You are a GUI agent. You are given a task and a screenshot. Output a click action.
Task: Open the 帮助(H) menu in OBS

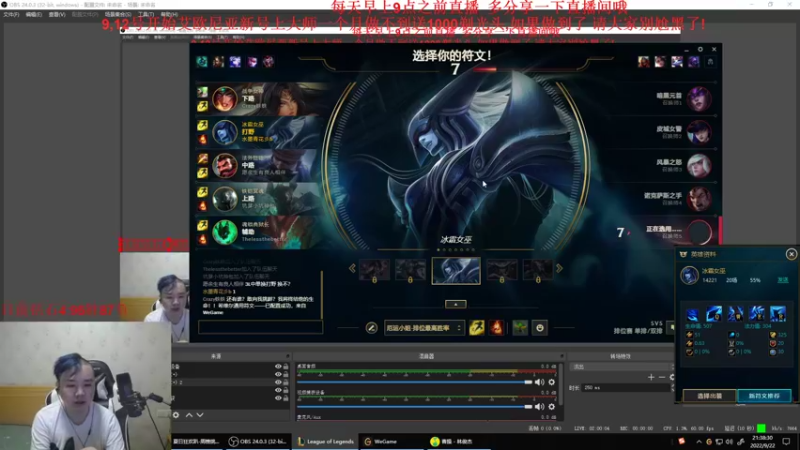pyautogui.click(x=169, y=14)
